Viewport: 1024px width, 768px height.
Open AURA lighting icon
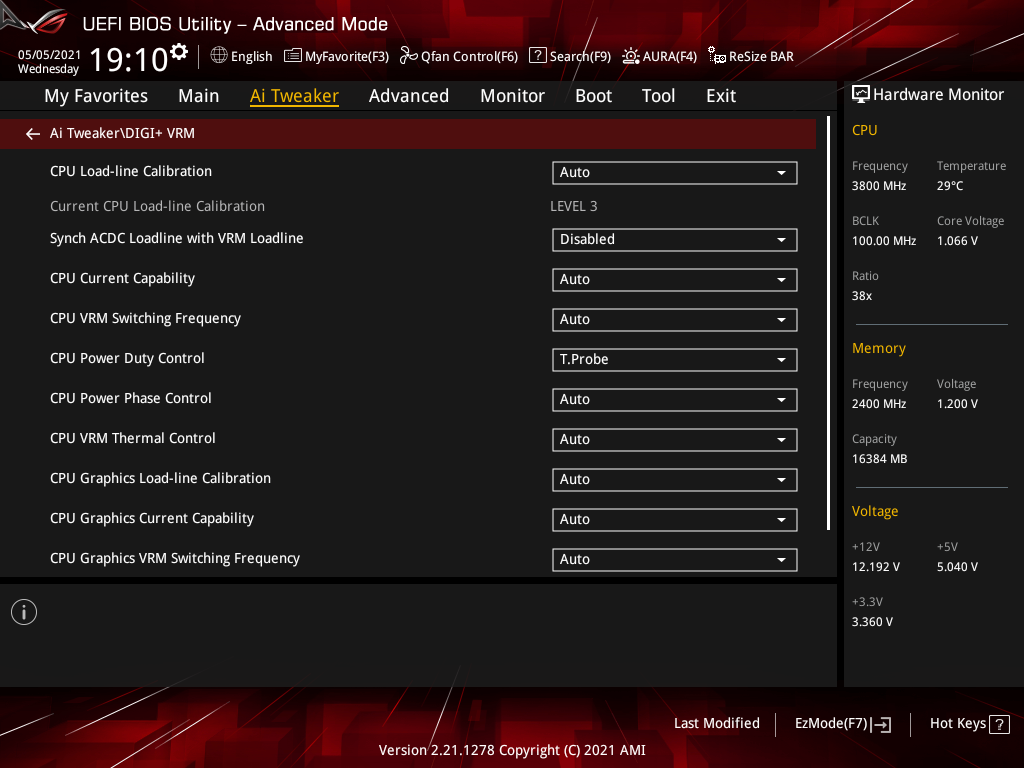point(630,56)
